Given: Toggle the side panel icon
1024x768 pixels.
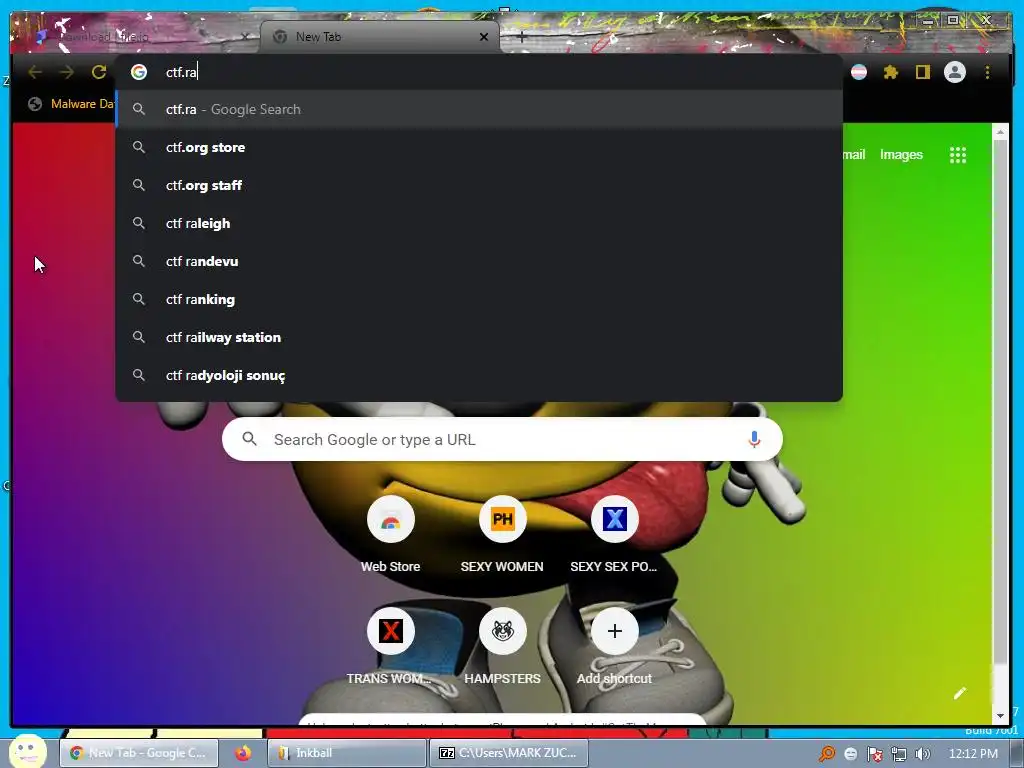Looking at the screenshot, I should pos(922,72).
